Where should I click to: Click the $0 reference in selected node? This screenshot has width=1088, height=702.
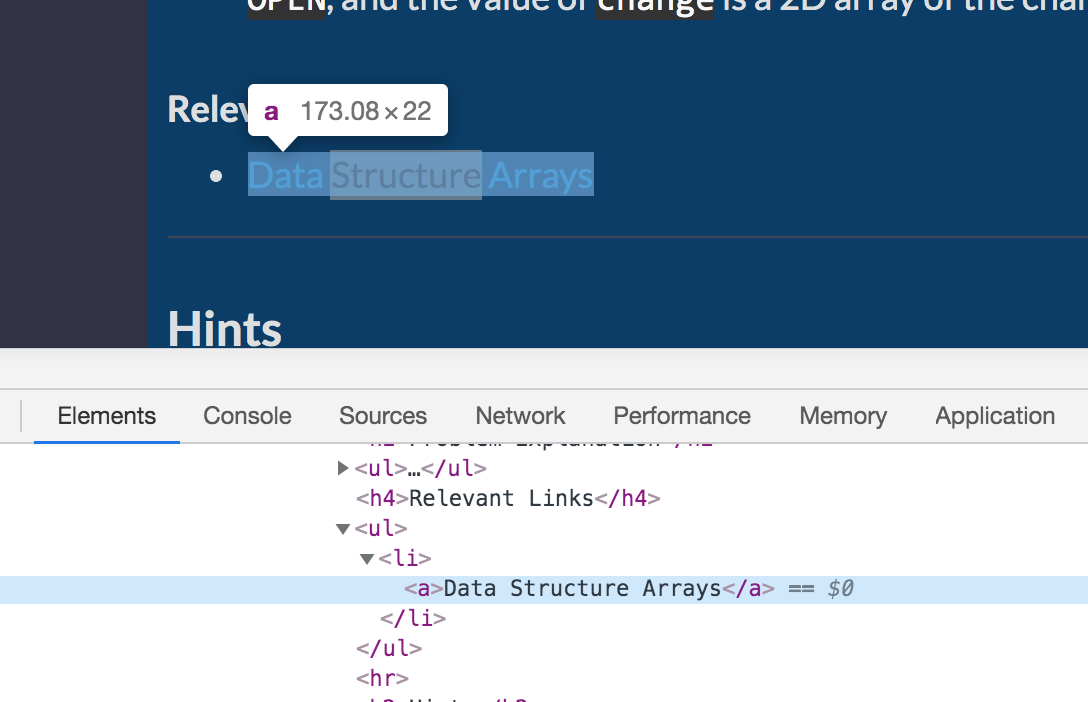(840, 588)
